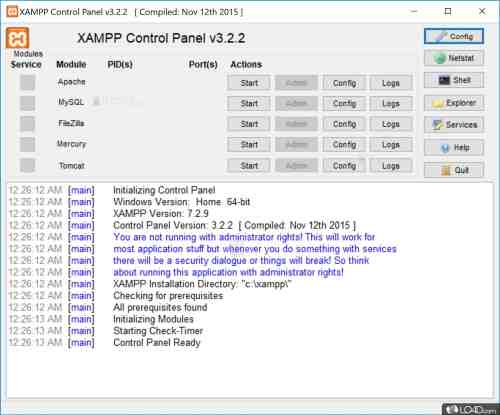Toggle the Apache service checkbox
The height and width of the screenshot is (415, 500).
(27, 82)
